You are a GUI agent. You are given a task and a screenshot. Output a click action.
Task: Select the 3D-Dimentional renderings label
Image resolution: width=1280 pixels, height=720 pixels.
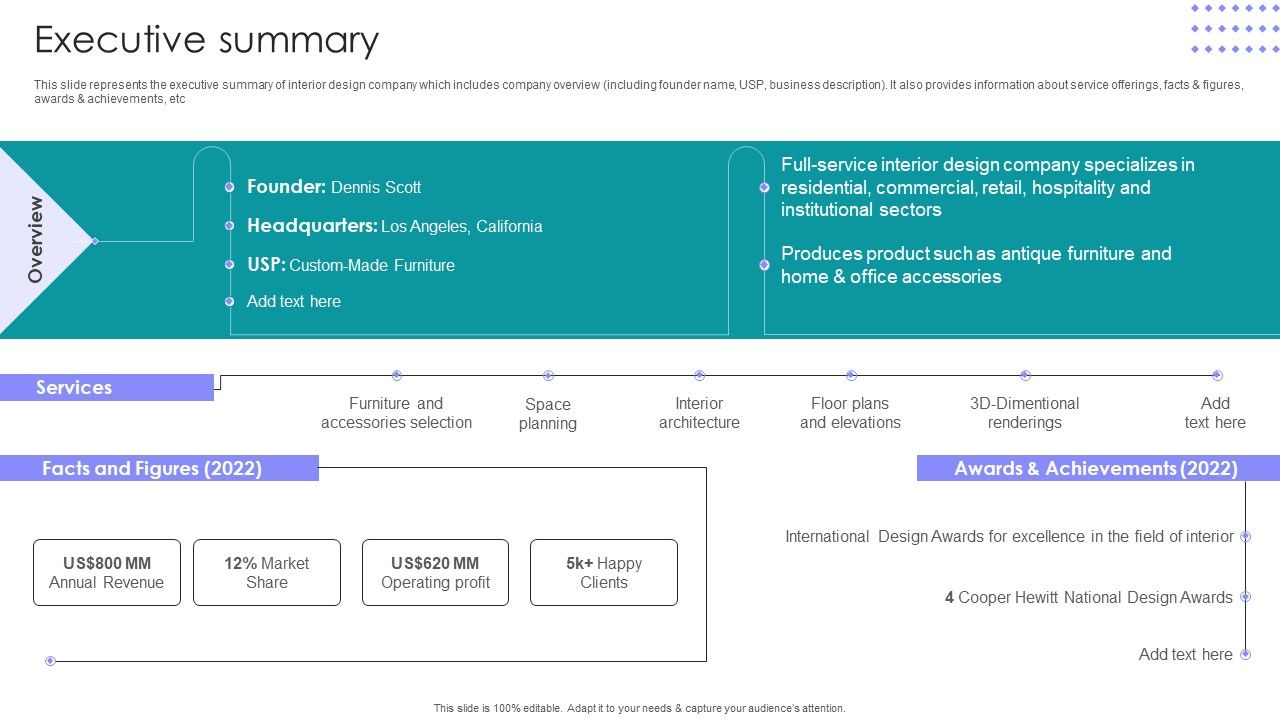pos(1025,413)
